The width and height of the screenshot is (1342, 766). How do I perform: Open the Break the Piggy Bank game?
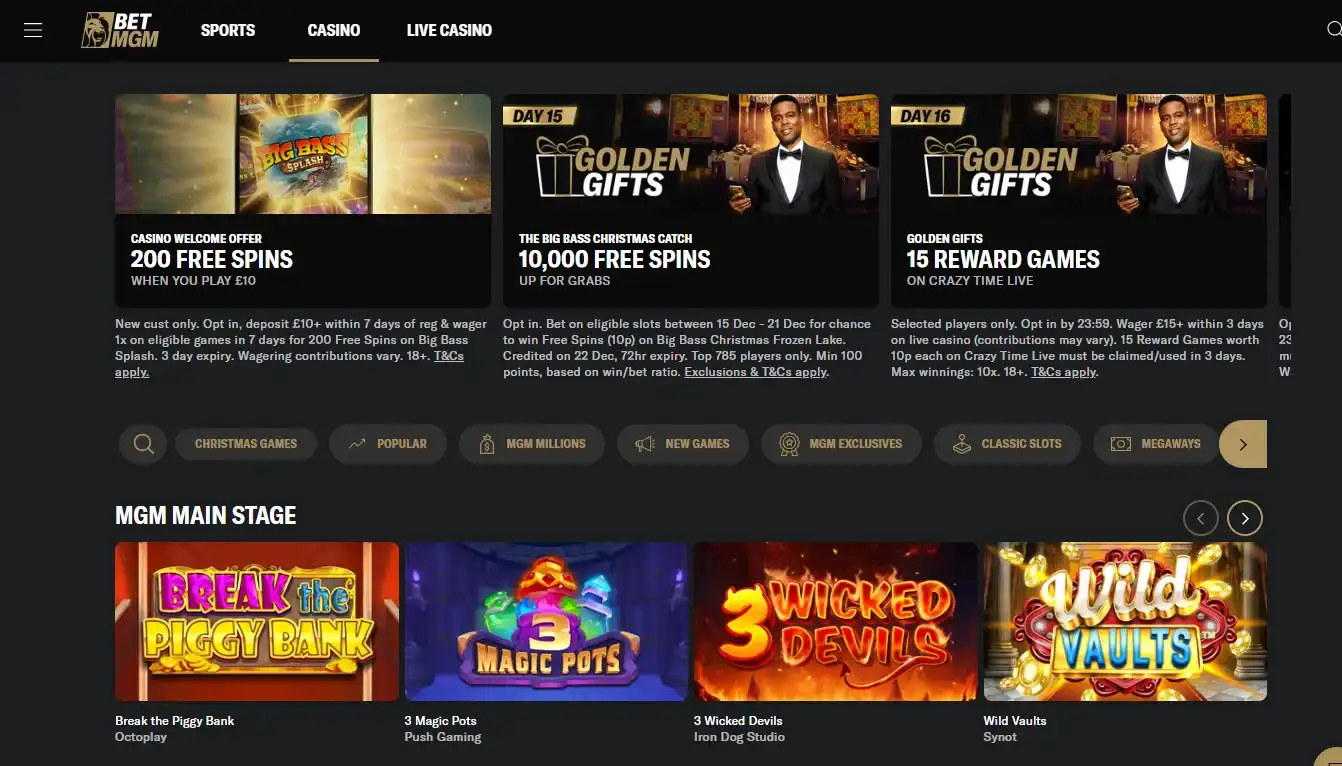click(257, 622)
